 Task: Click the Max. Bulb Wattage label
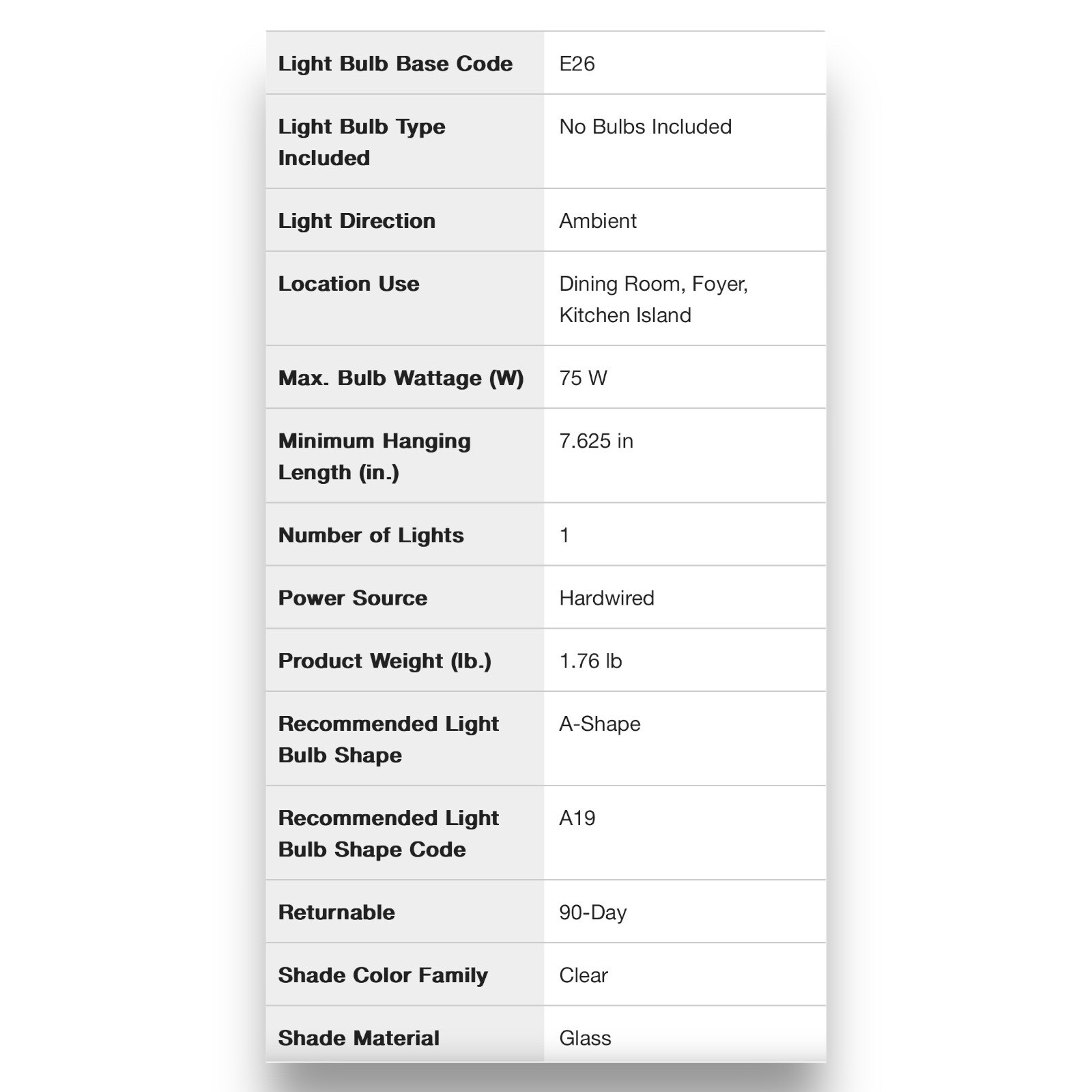(401, 378)
